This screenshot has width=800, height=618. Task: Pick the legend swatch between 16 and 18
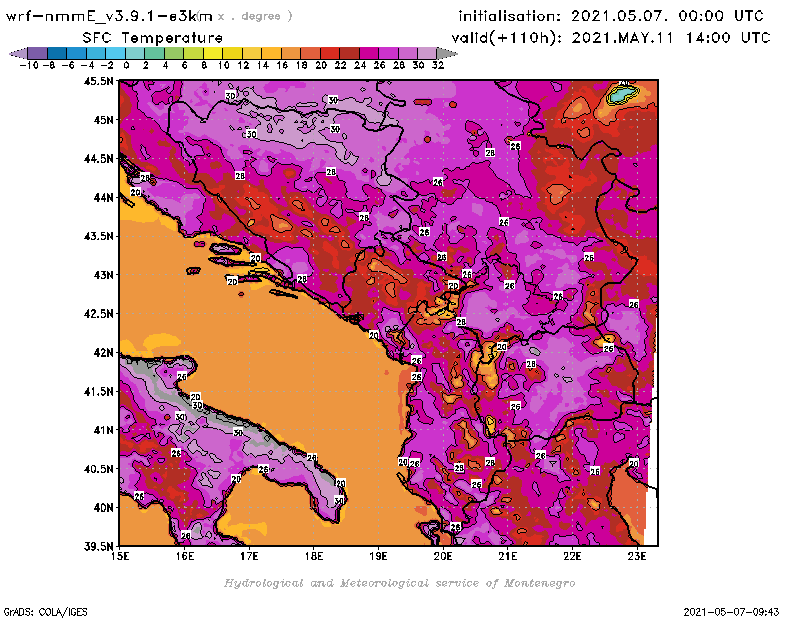[291, 53]
